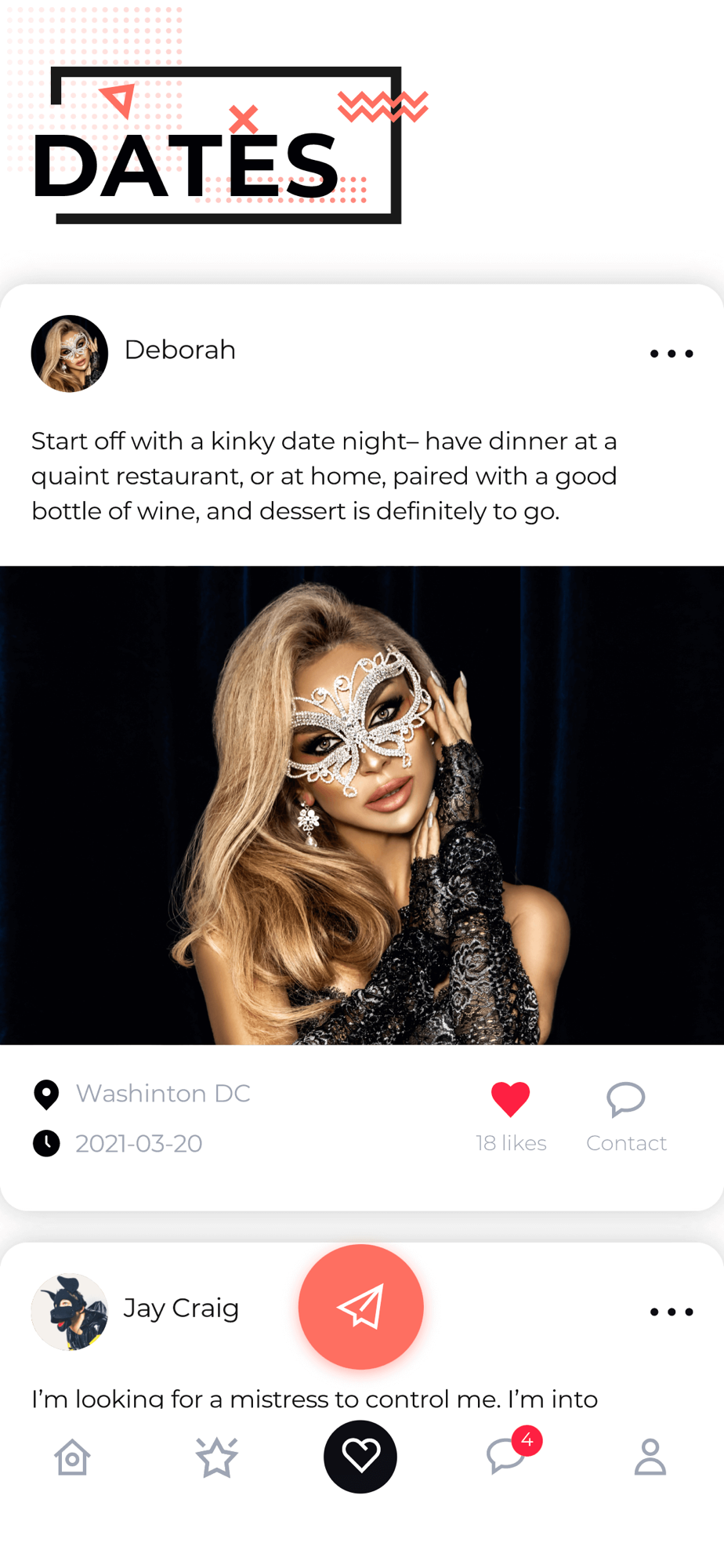Screen dimensions: 724x1568
Task: View Deborah's masked photo full size
Action: coord(362,805)
